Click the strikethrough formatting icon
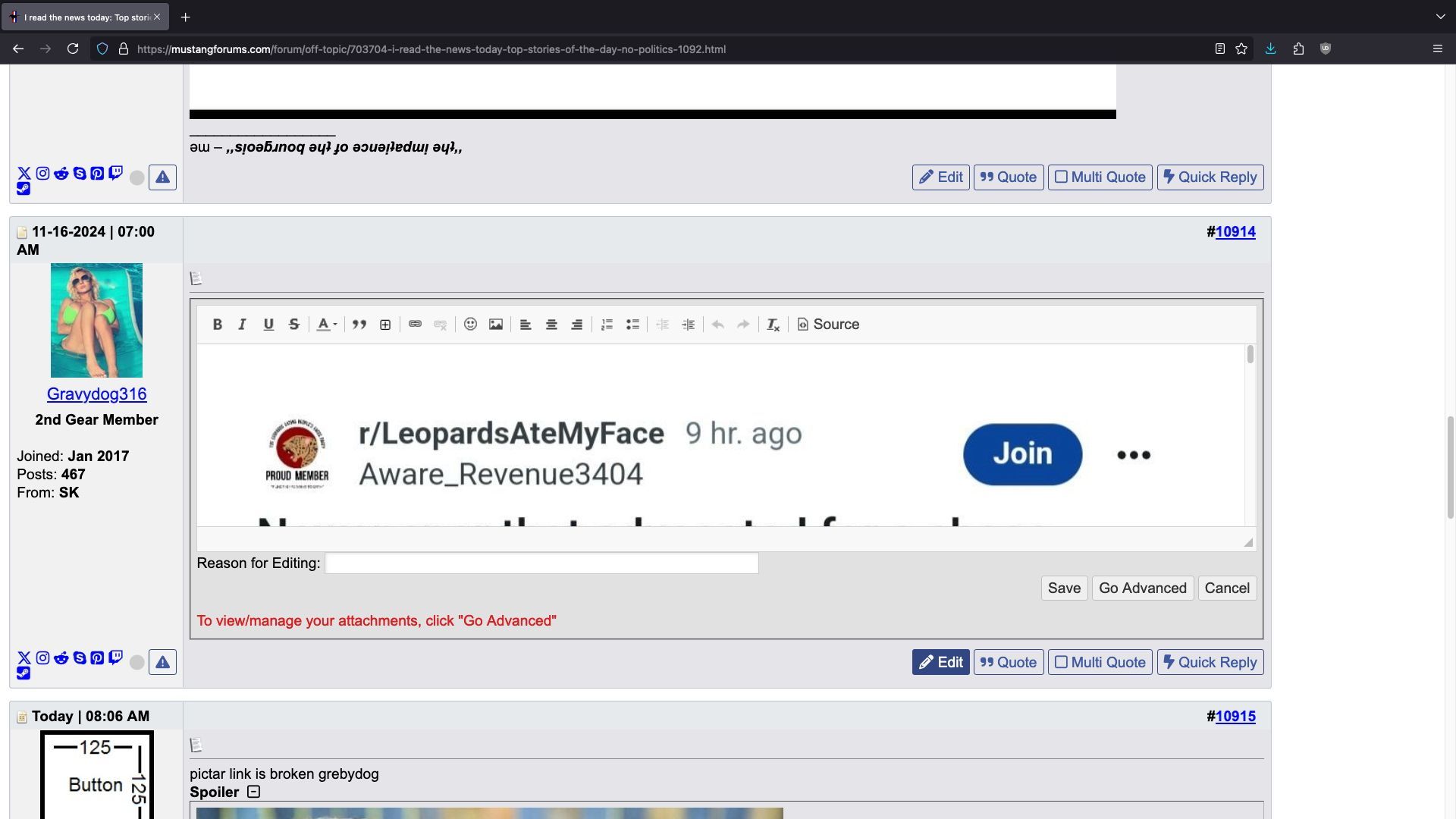This screenshot has width=1456, height=819. (293, 325)
